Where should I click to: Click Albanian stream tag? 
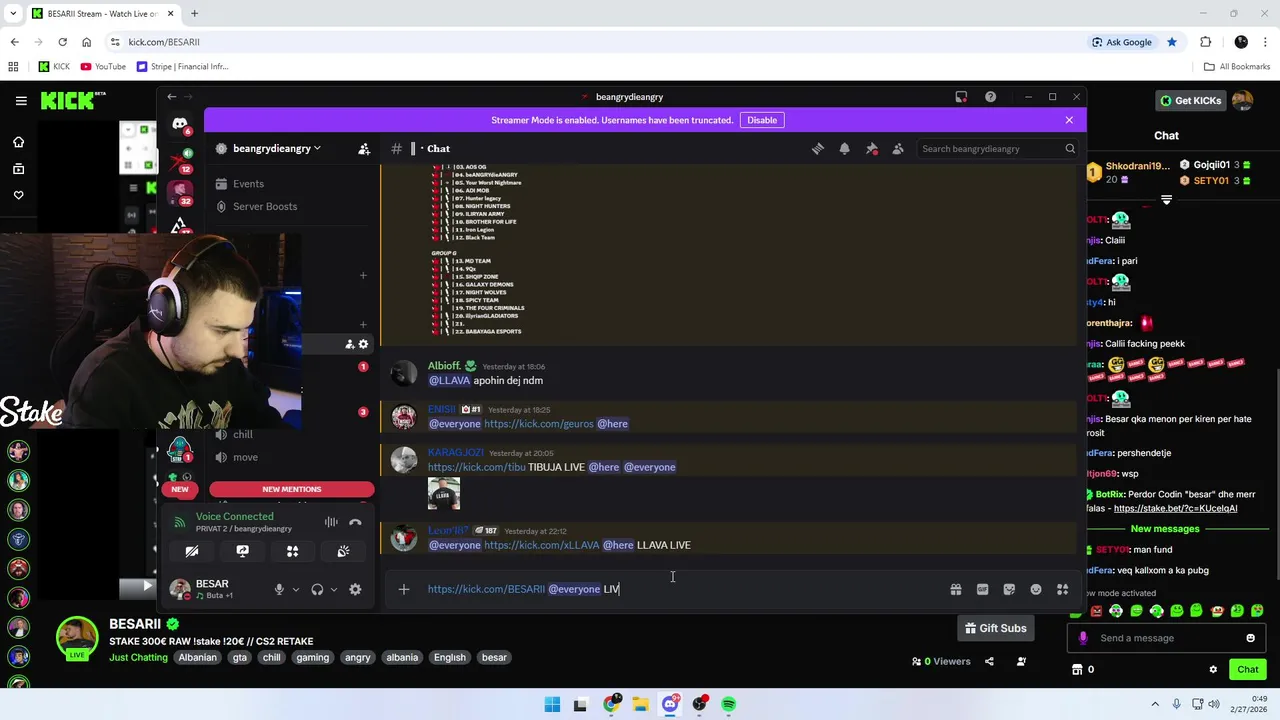(x=197, y=657)
